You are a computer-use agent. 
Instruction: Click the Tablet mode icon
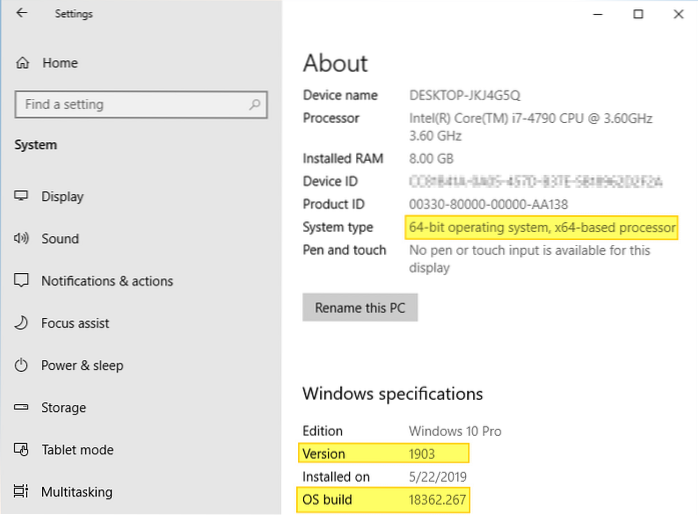pyautogui.click(x=21, y=450)
